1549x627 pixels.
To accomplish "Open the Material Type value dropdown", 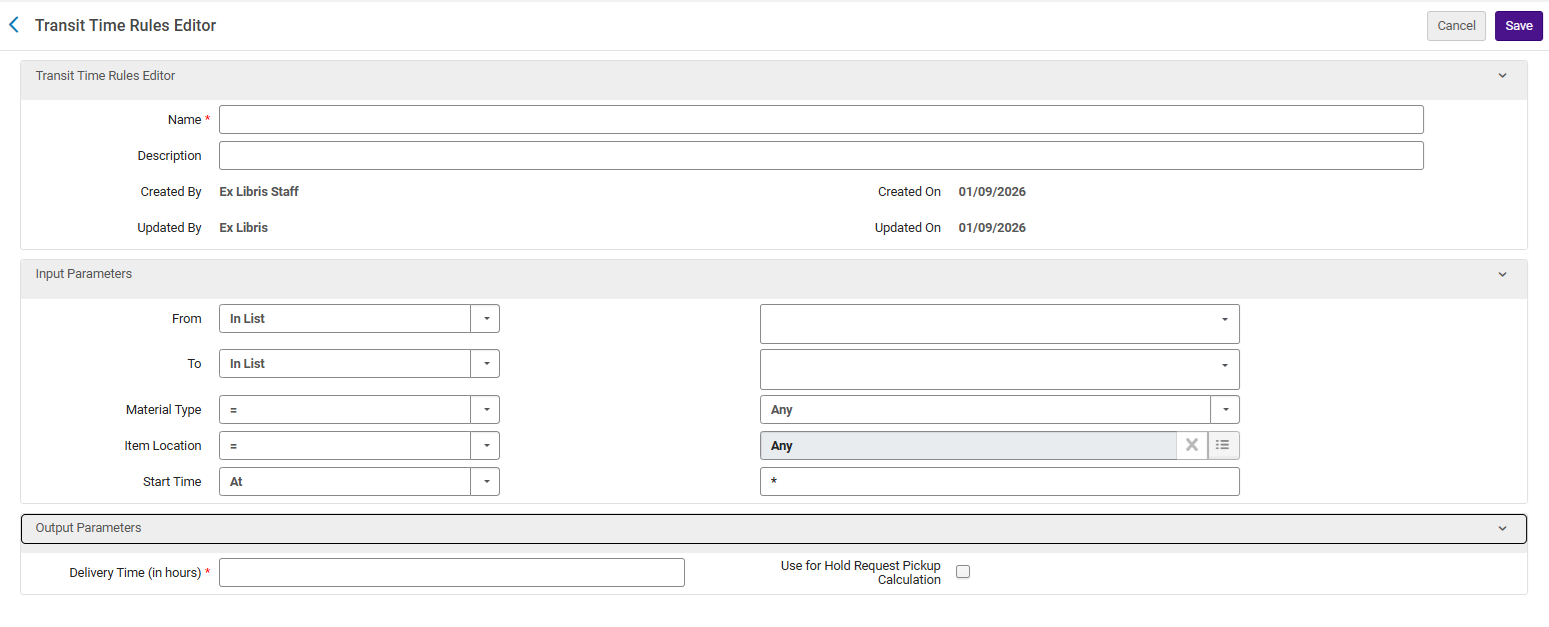I will 1225,410.
